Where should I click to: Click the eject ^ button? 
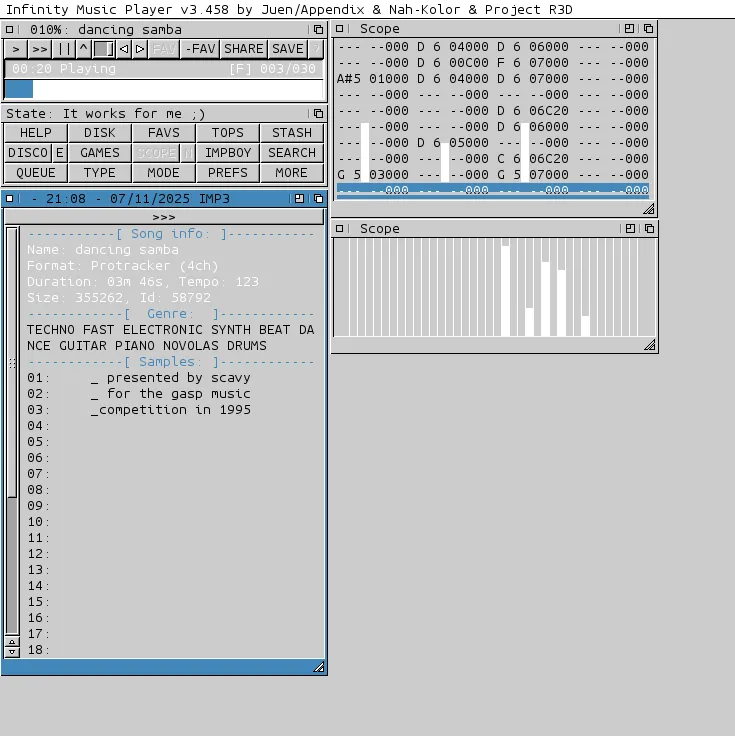click(84, 49)
